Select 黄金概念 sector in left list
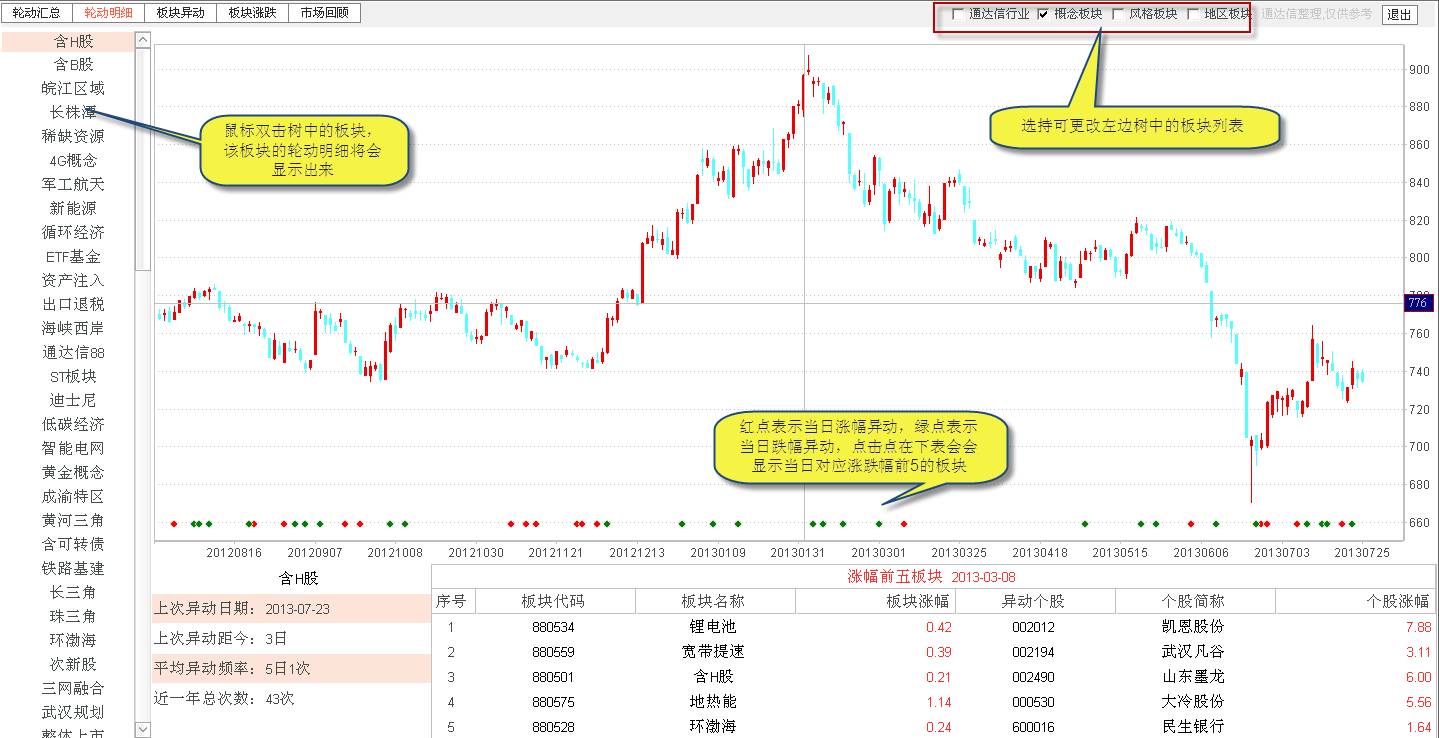The image size is (1439, 738). 73,472
